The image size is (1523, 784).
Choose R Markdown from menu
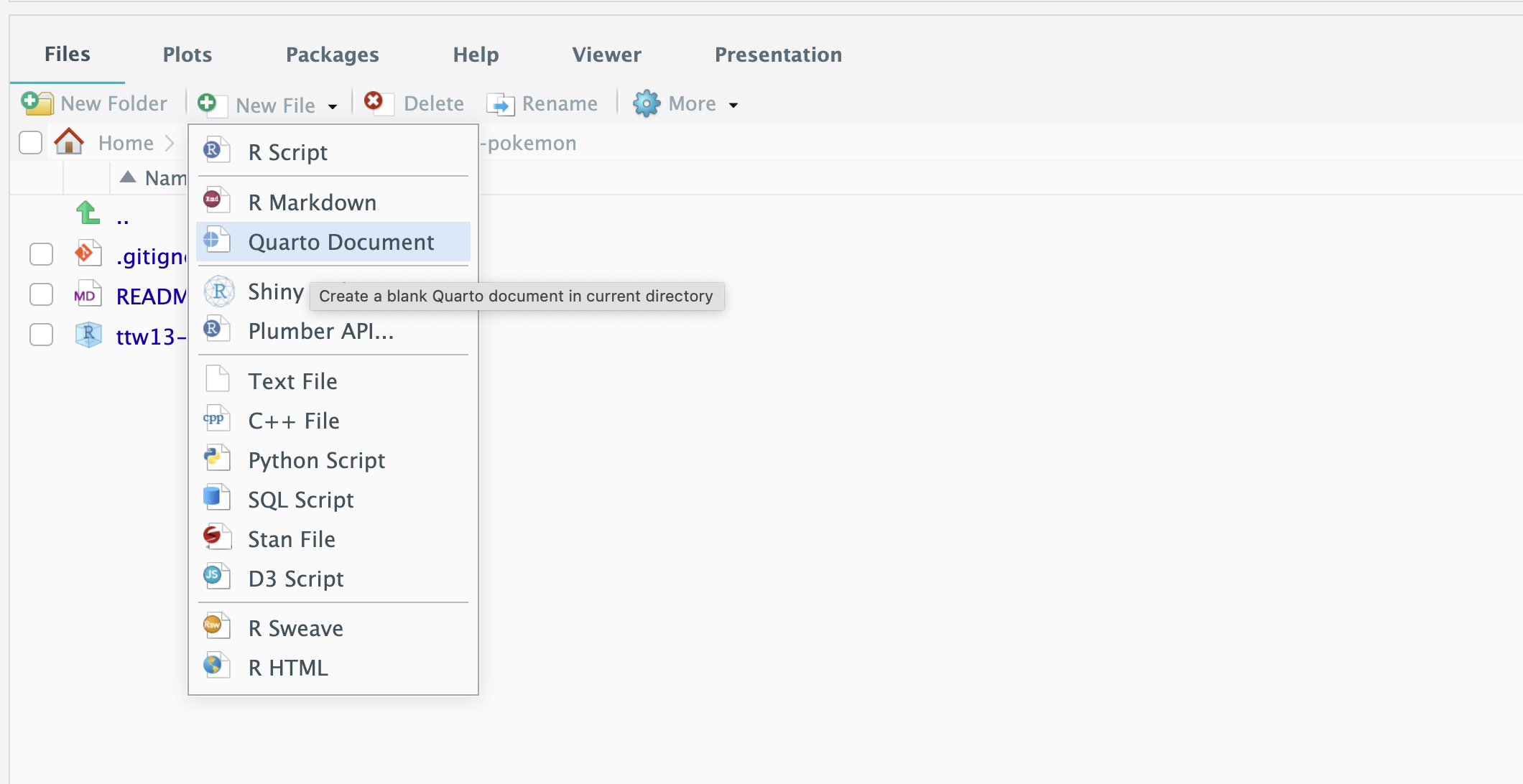point(312,202)
